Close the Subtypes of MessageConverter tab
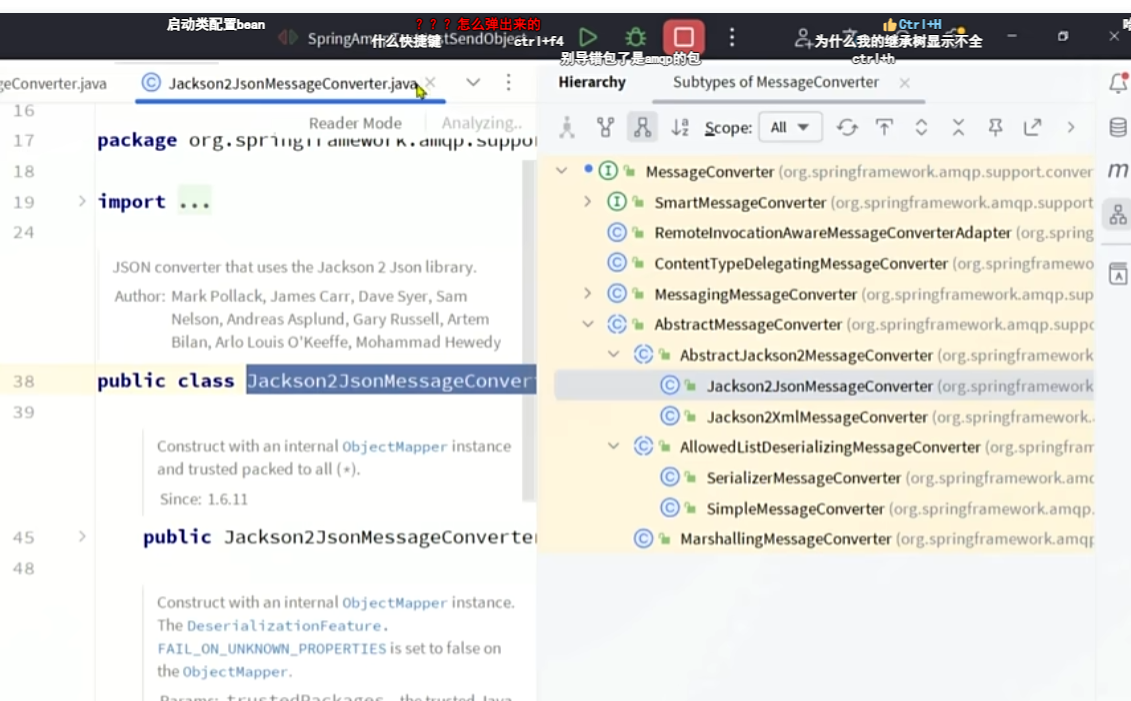 (x=905, y=83)
